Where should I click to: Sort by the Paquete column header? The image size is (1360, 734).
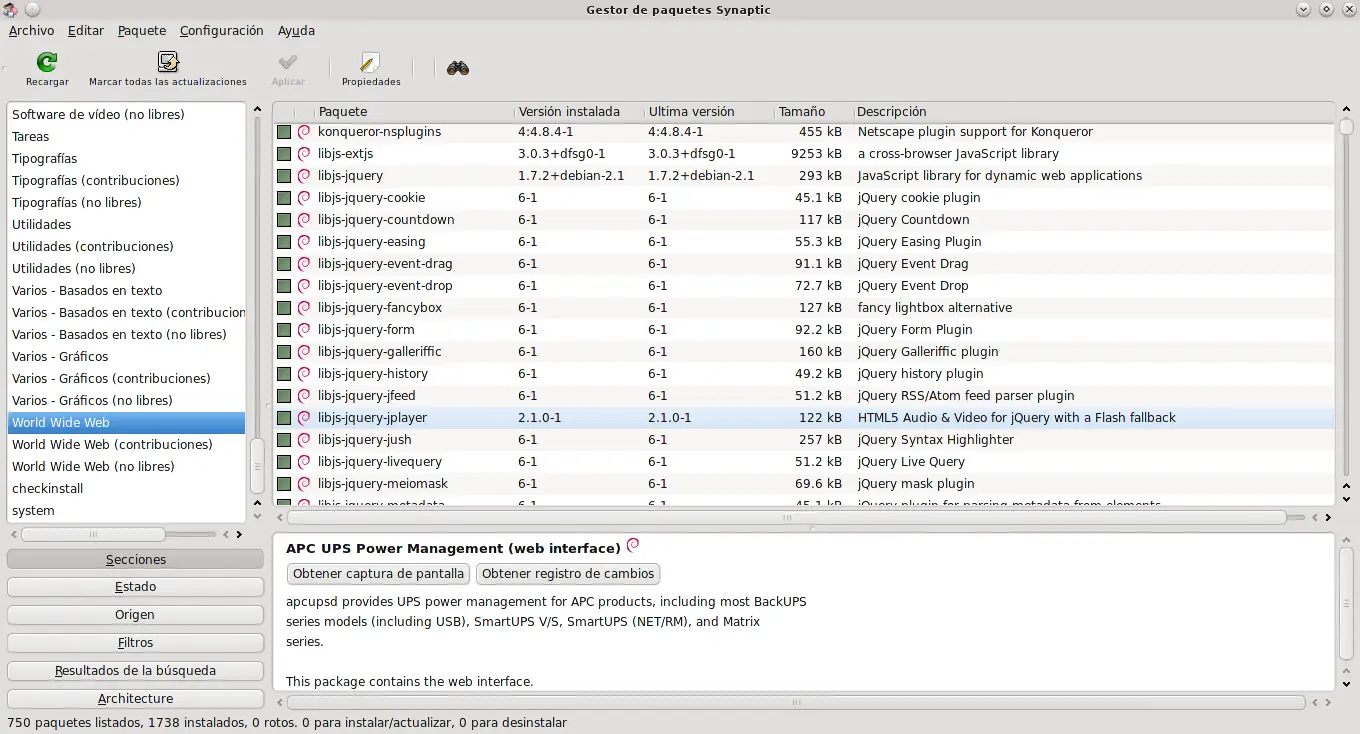413,112
